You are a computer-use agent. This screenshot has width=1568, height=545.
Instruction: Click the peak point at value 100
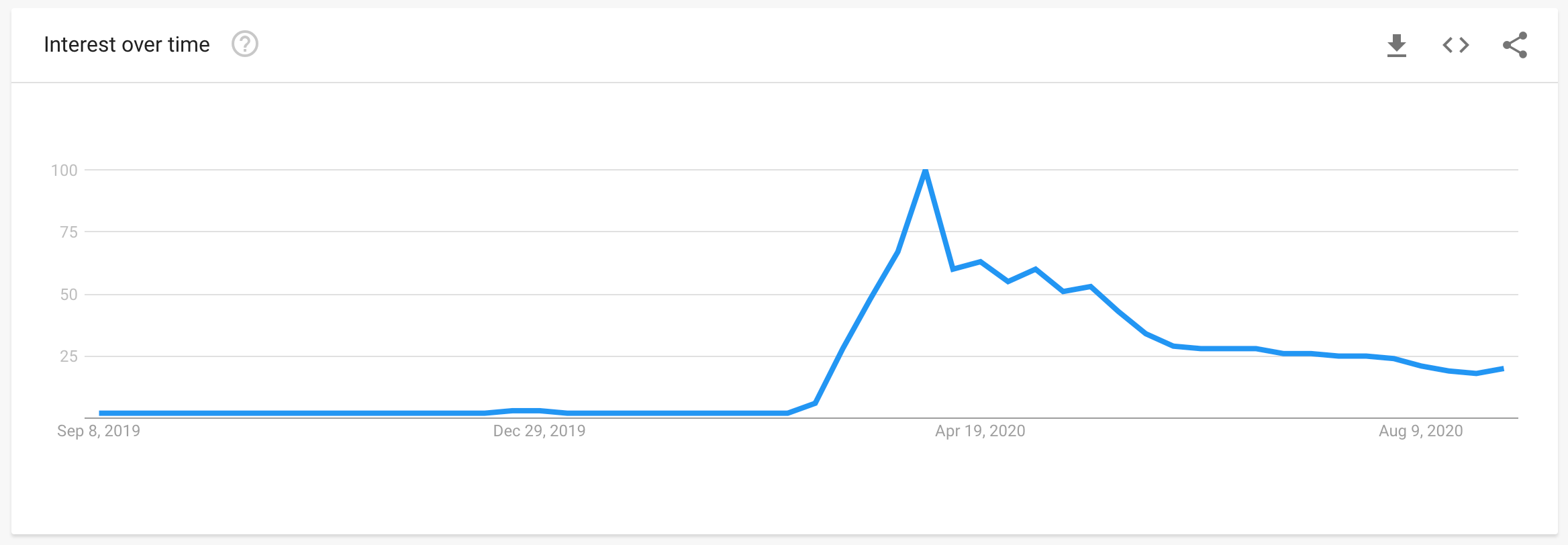click(x=926, y=170)
